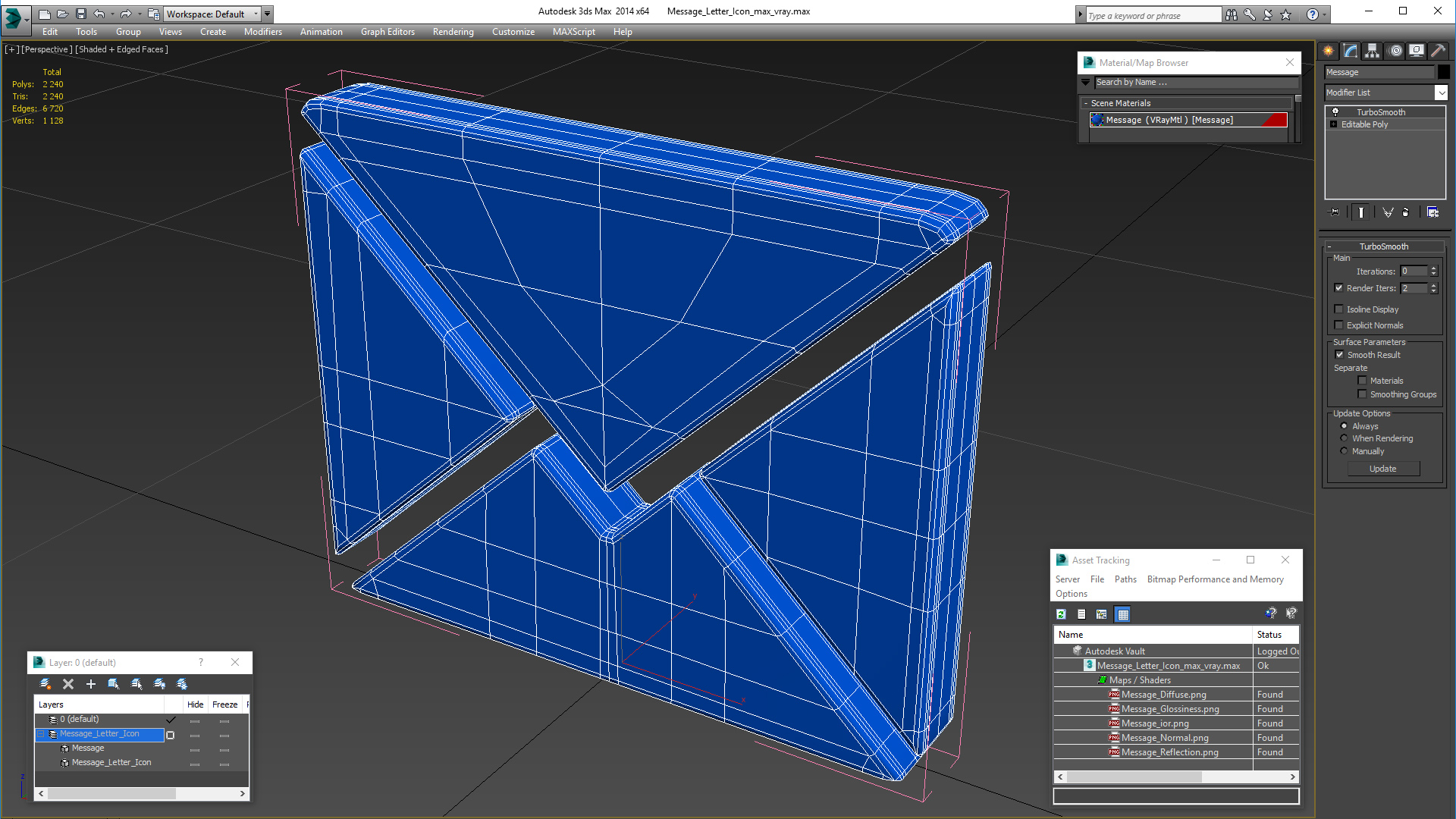
Task: Click the Search by Name field
Action: point(1194,82)
